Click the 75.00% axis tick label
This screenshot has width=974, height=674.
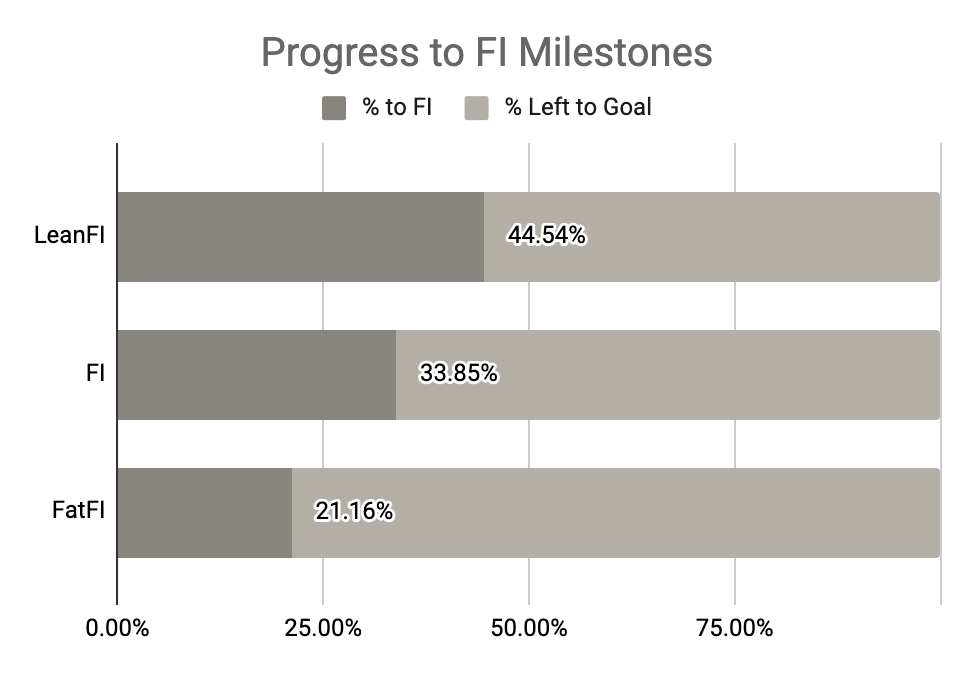pos(735,629)
